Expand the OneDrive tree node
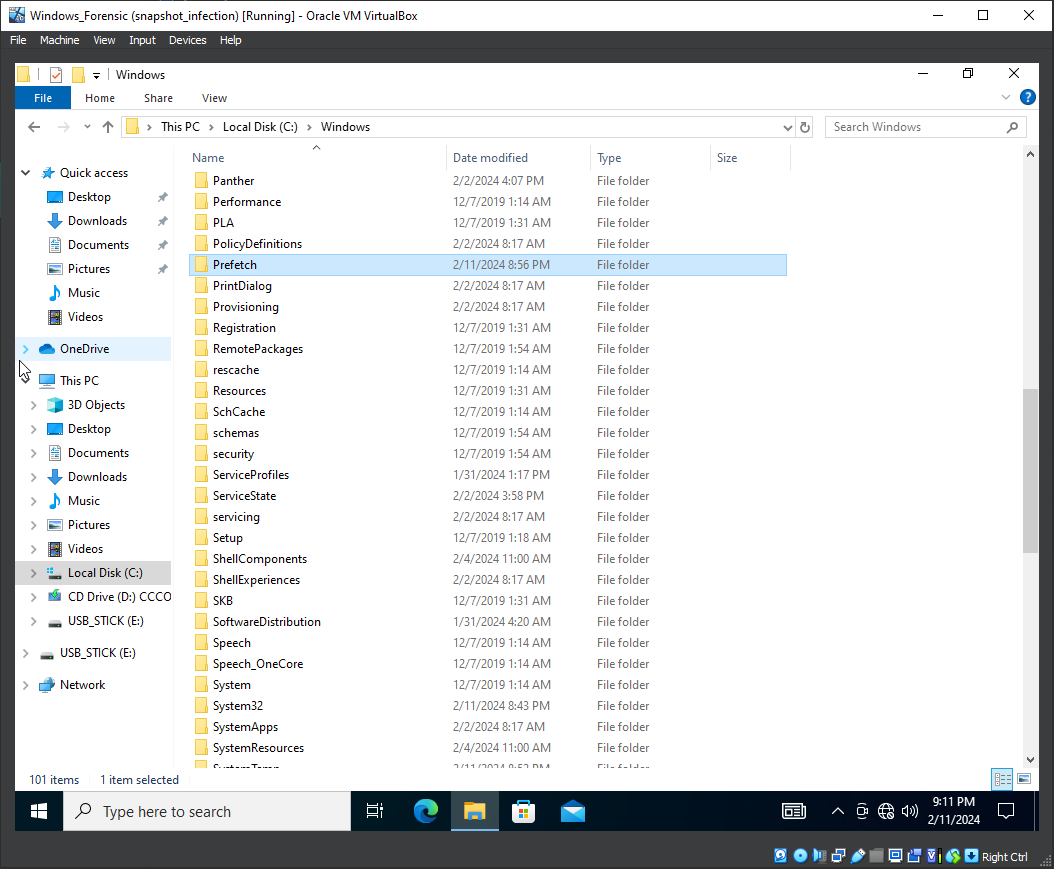This screenshot has width=1054, height=869. (25, 349)
